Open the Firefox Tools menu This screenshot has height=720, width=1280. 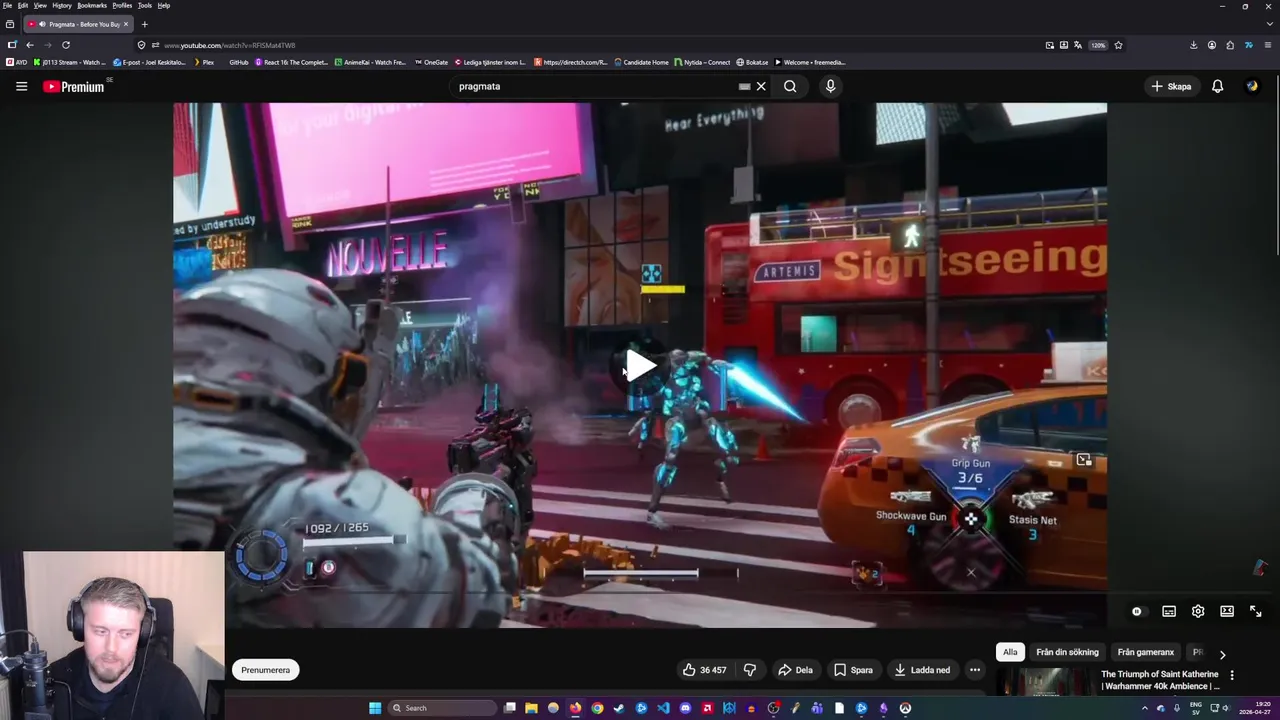[x=145, y=5]
